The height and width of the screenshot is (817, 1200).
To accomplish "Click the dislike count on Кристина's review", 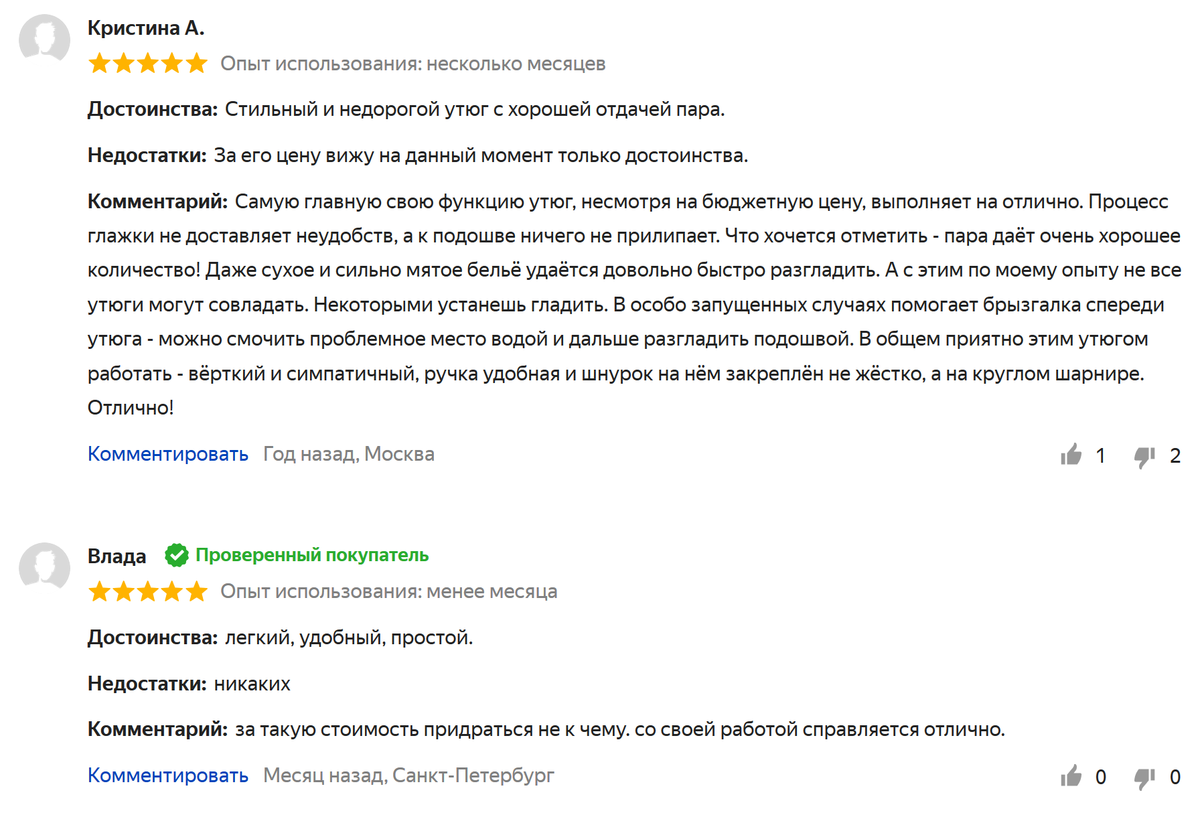I will point(1175,456).
